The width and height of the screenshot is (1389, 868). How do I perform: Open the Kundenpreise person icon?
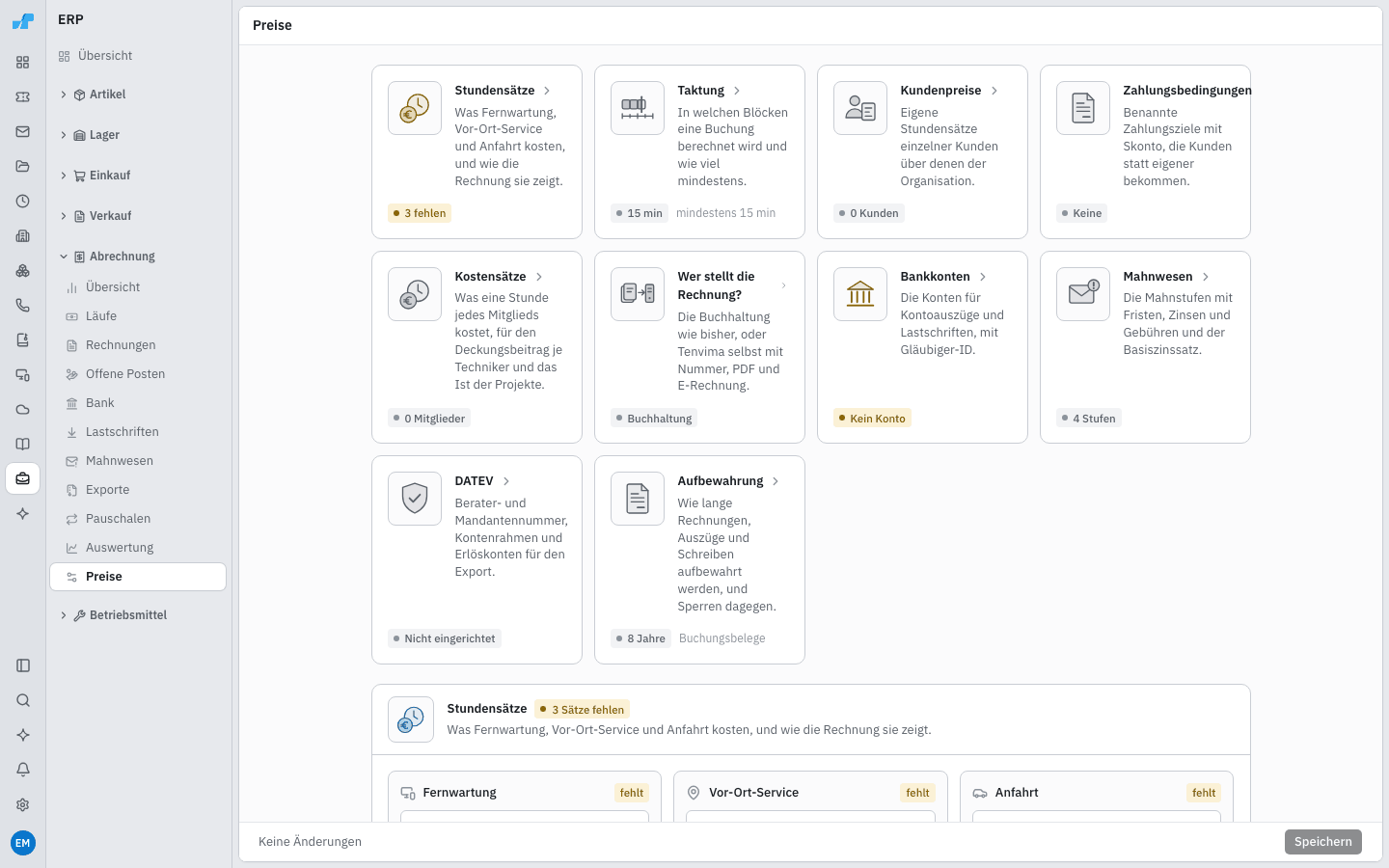[860, 108]
